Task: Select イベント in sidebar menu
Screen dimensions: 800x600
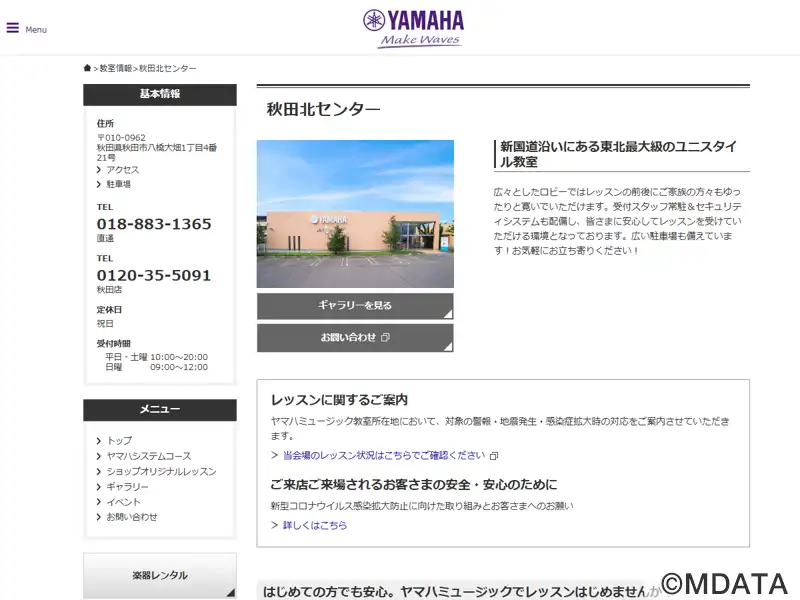Action: click(x=123, y=502)
